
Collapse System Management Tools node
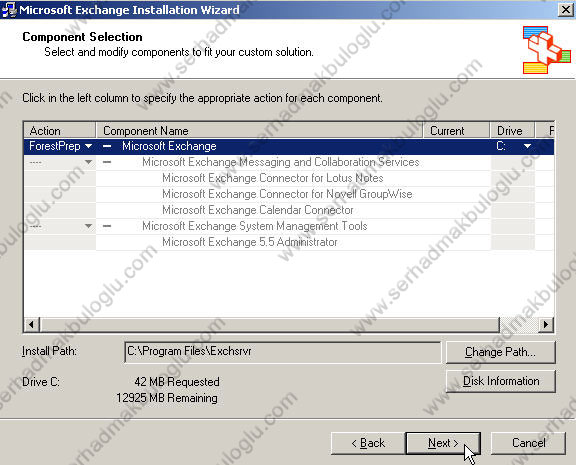pos(107,226)
